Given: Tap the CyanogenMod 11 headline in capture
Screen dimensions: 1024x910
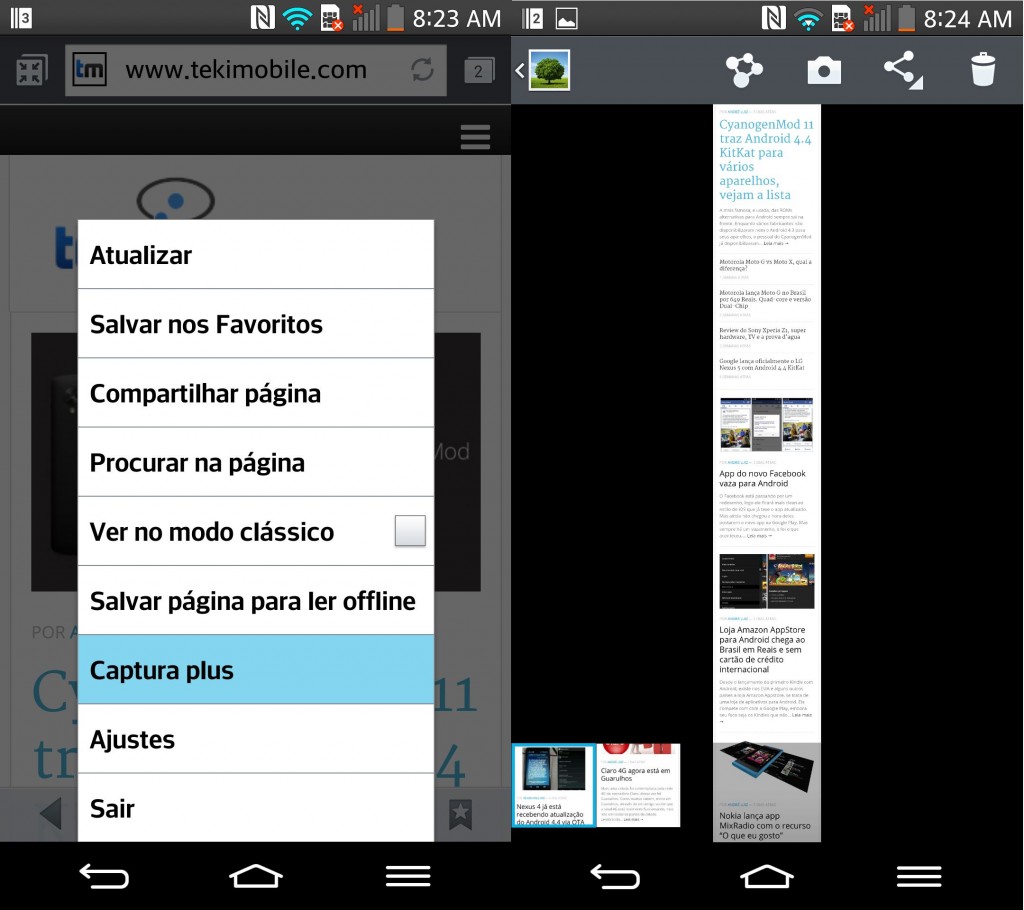Looking at the screenshot, I should 766,159.
